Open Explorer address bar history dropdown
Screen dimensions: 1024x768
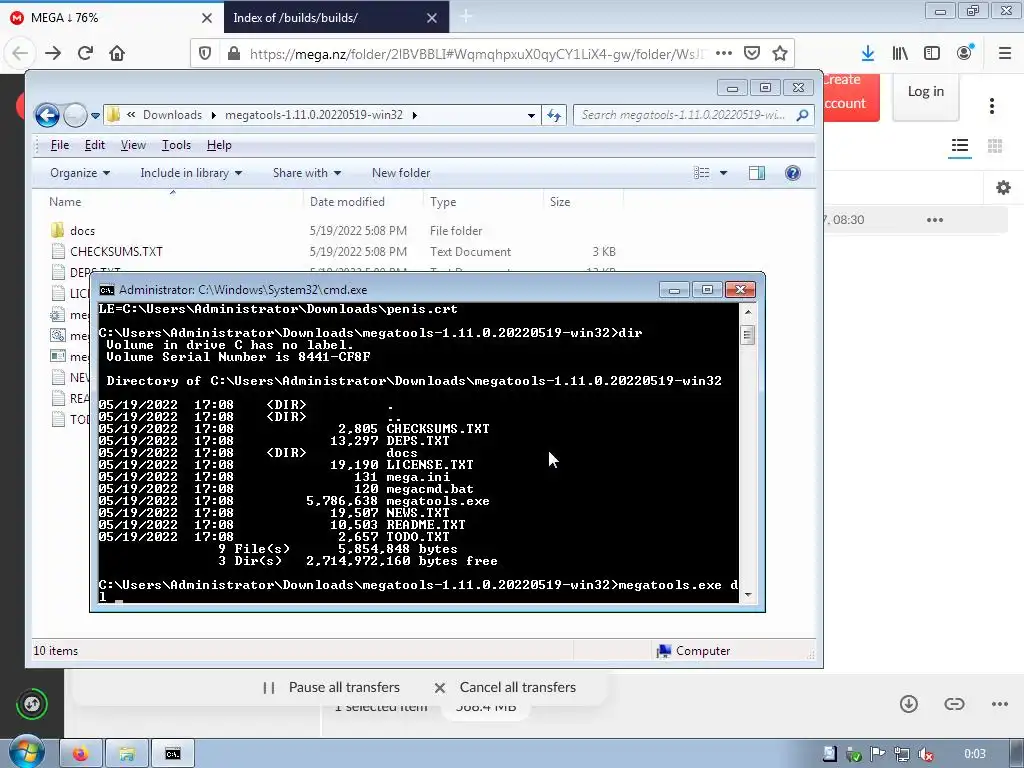click(x=532, y=116)
